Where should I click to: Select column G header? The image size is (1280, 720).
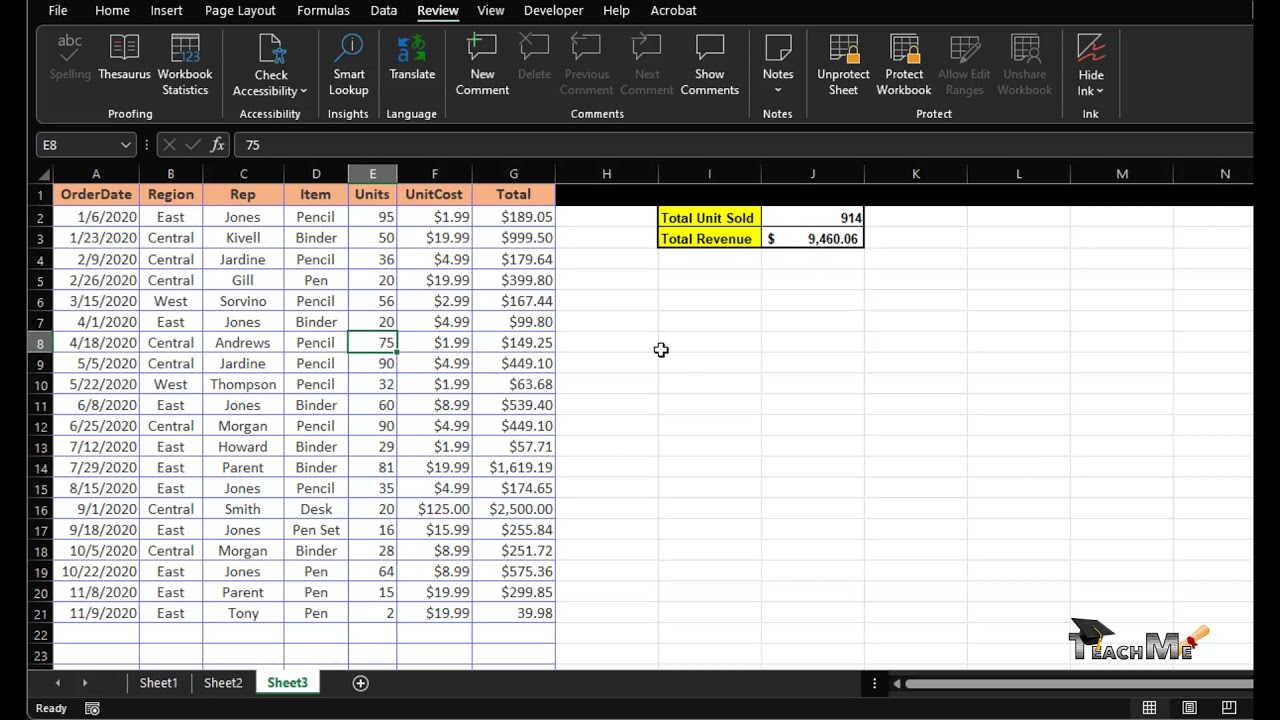(x=513, y=174)
